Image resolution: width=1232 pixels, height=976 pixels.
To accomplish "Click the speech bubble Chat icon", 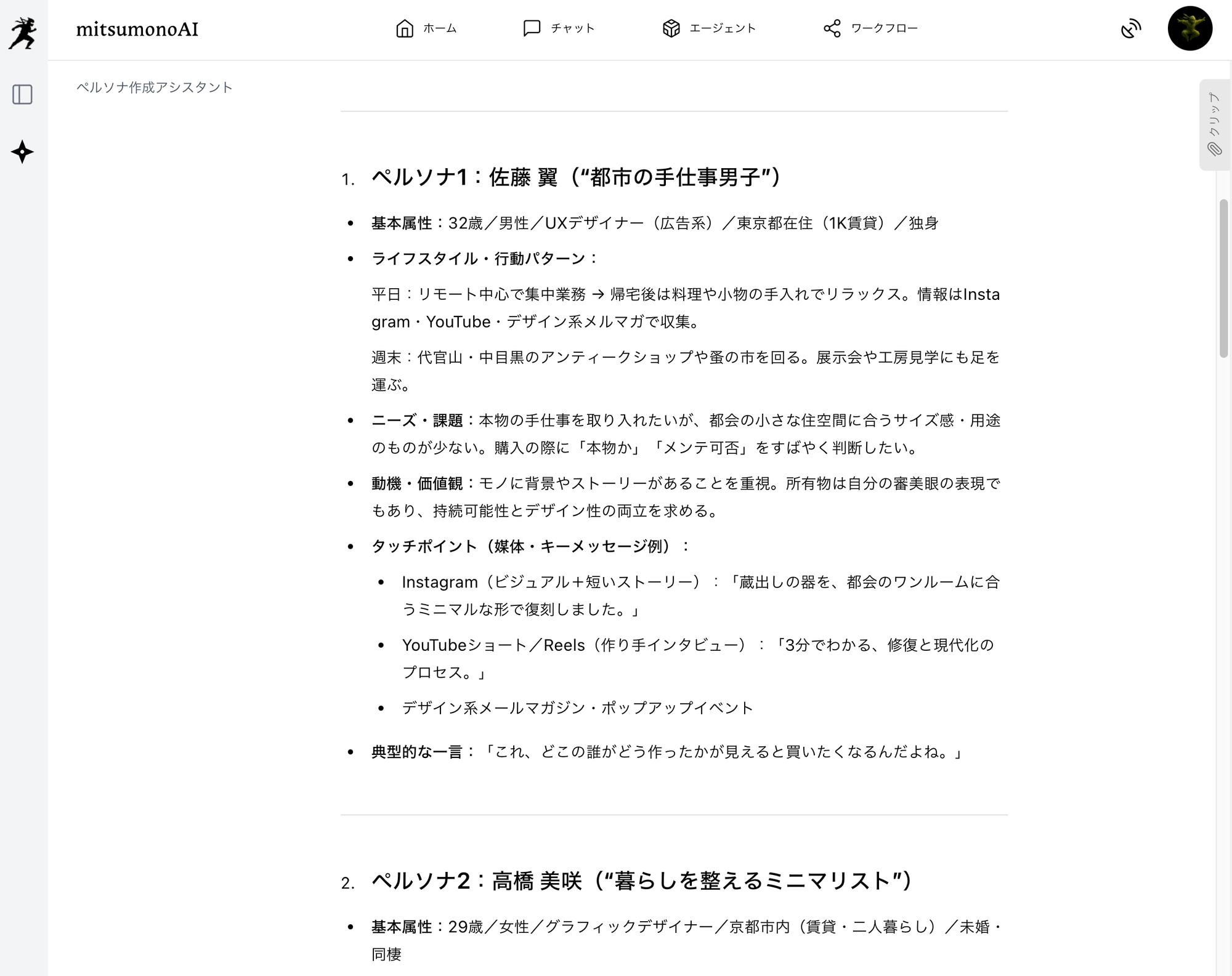I will point(531,28).
